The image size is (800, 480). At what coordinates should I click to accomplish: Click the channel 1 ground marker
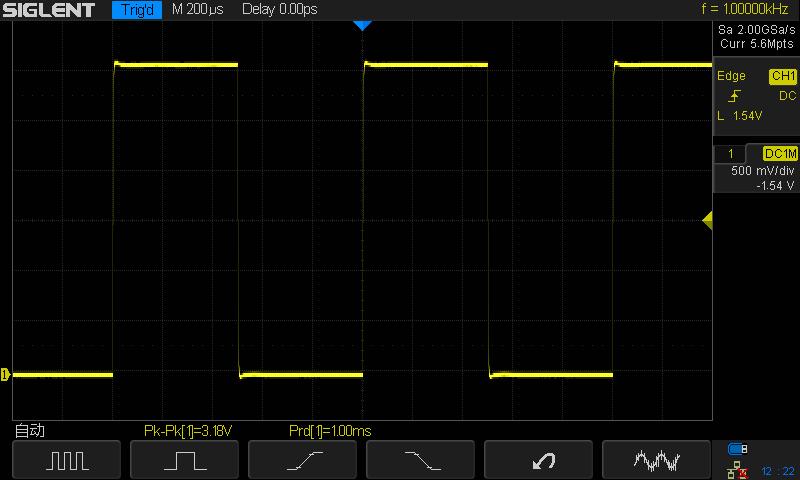(5, 374)
